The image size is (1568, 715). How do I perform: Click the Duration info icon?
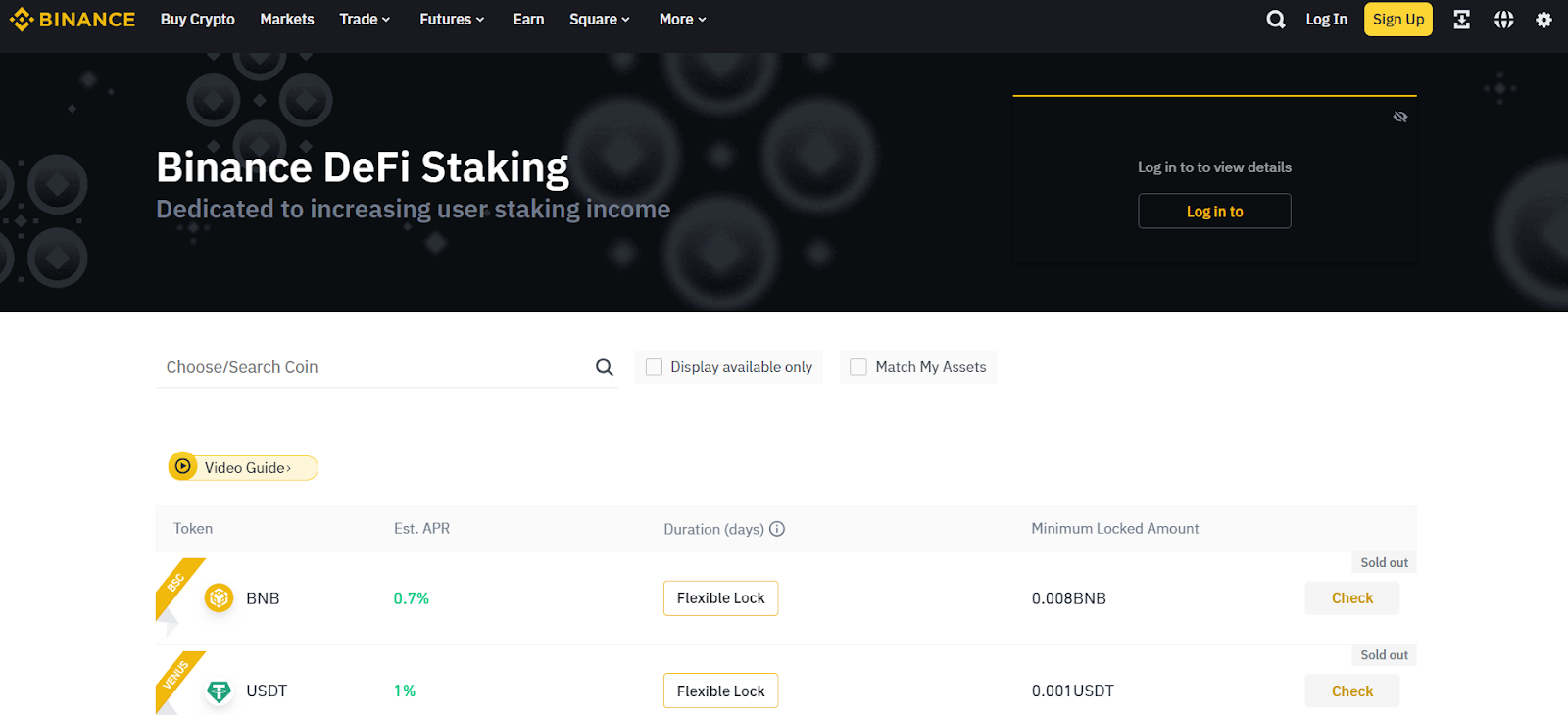click(777, 529)
